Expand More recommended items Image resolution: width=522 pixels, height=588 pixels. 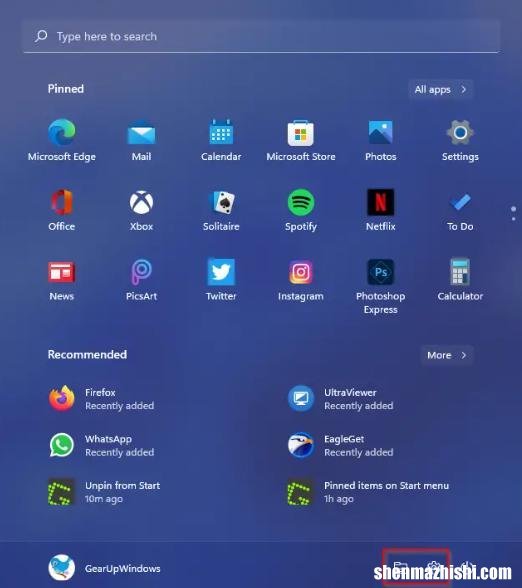[447, 355]
